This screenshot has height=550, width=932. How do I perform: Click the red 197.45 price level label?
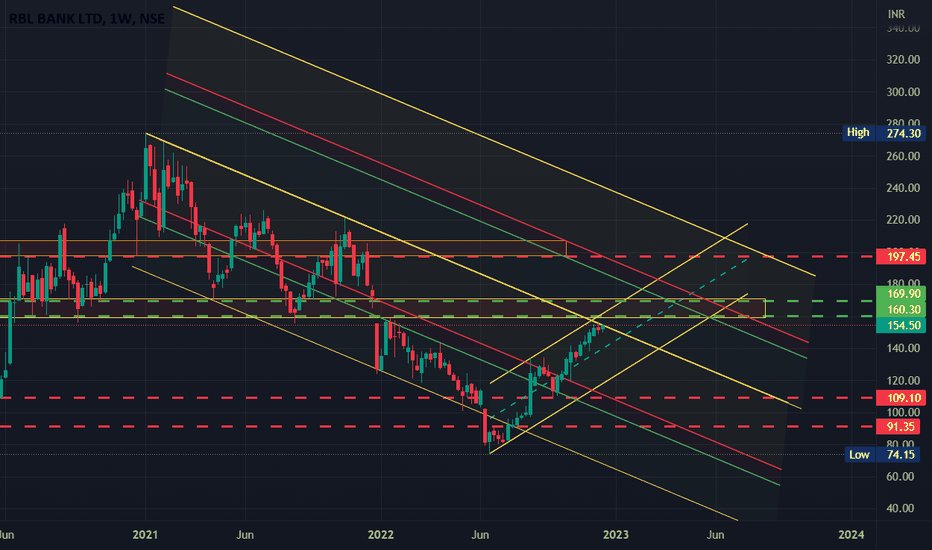point(900,256)
